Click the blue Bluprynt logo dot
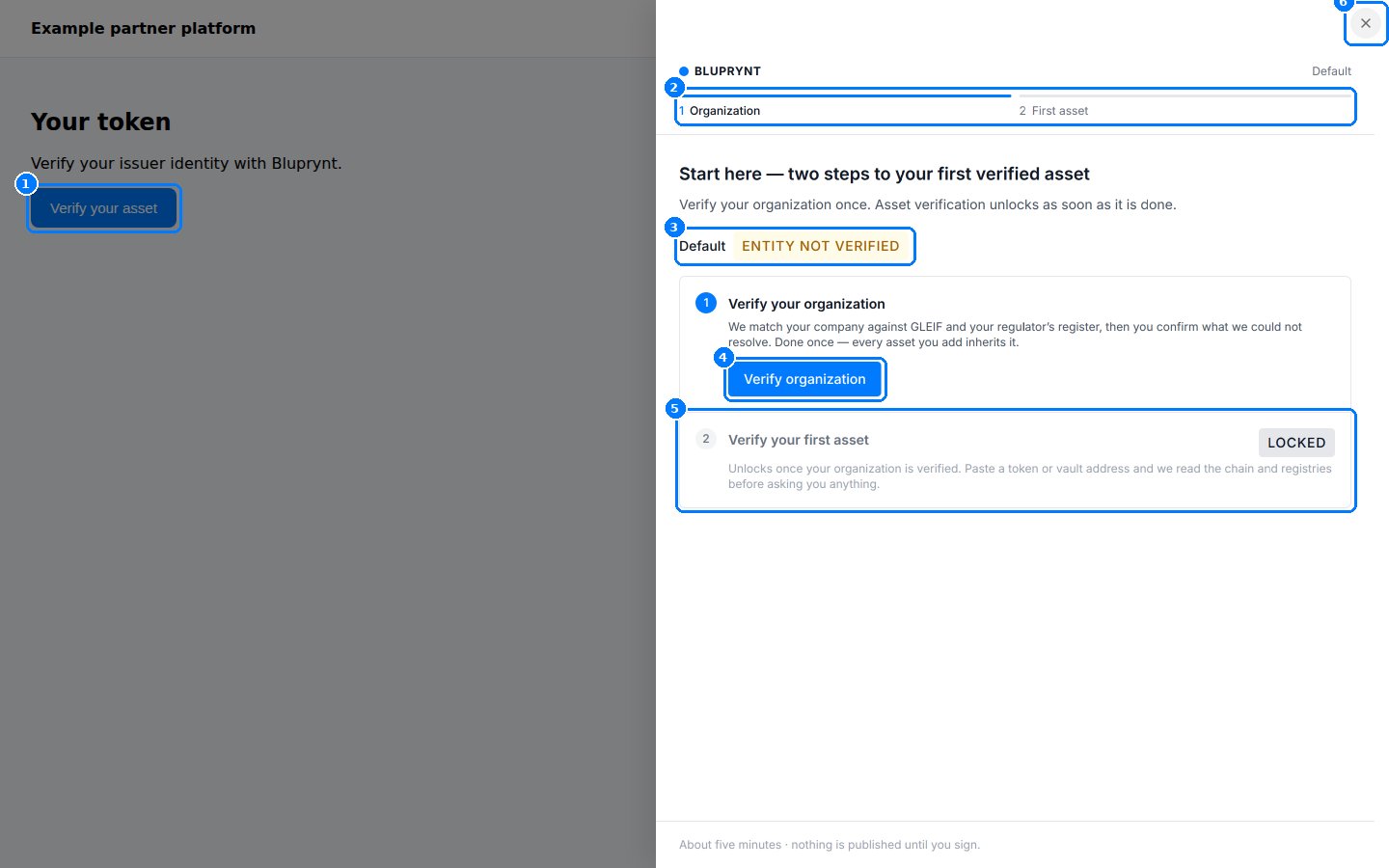 (x=684, y=71)
